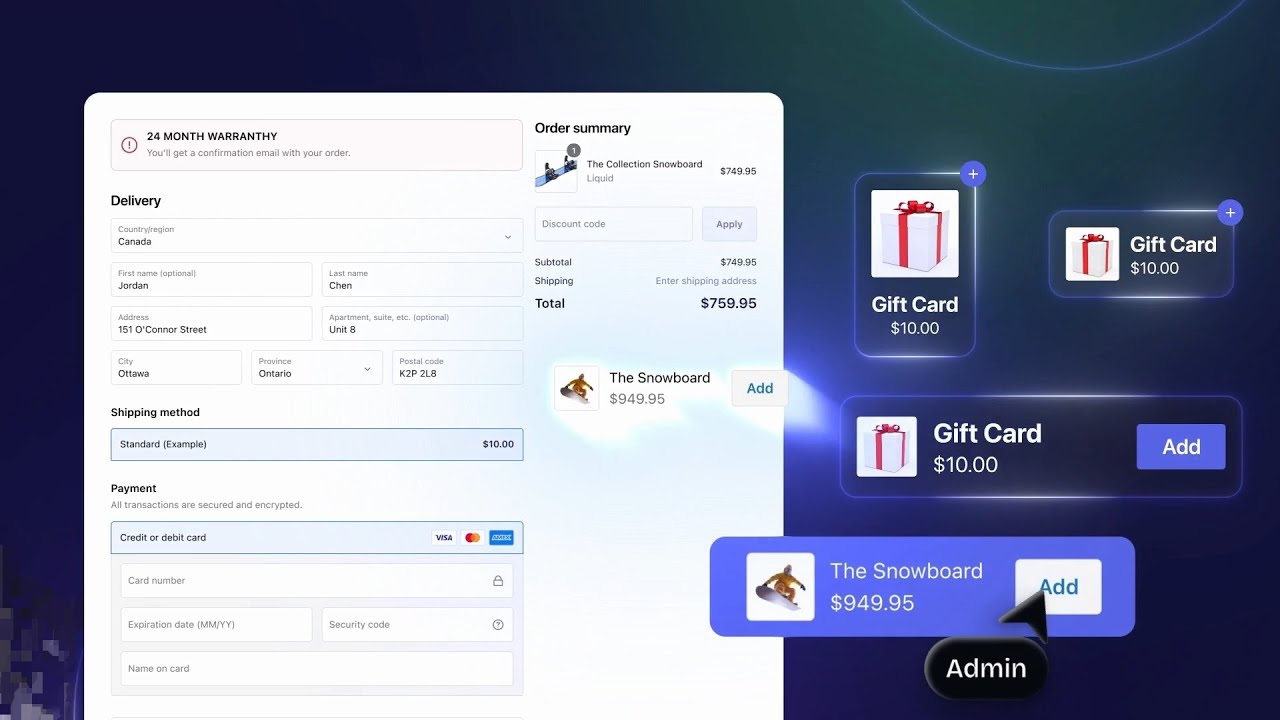Click the Mastercard icon

tap(473, 538)
